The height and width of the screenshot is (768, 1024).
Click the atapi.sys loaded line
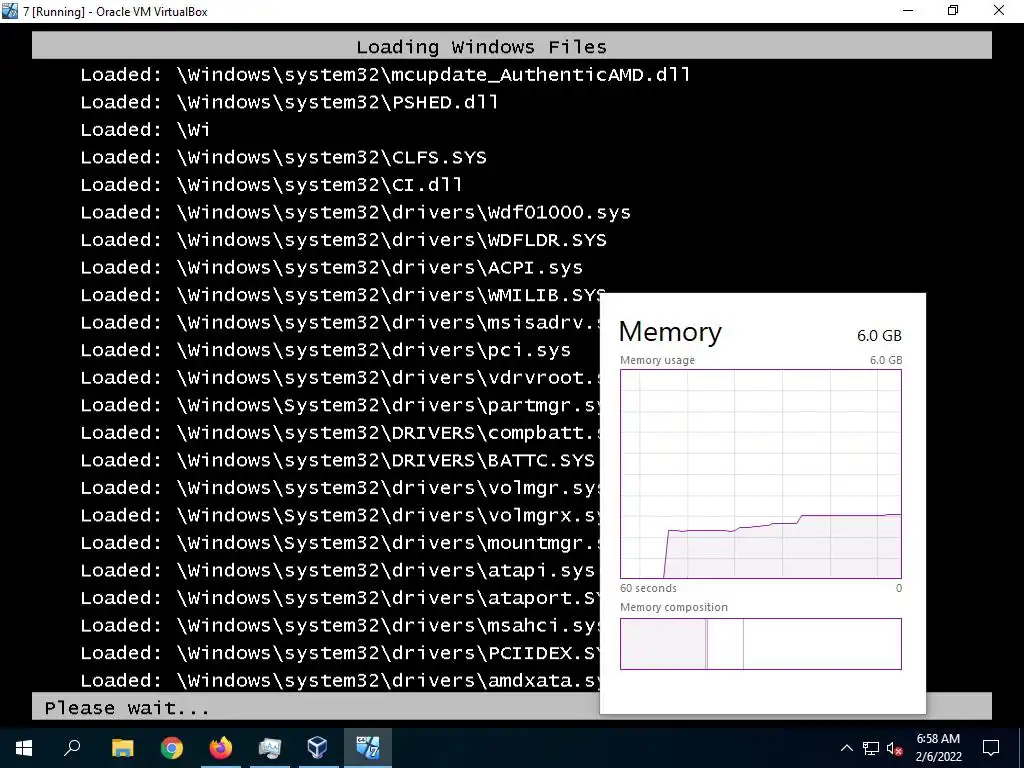337,570
